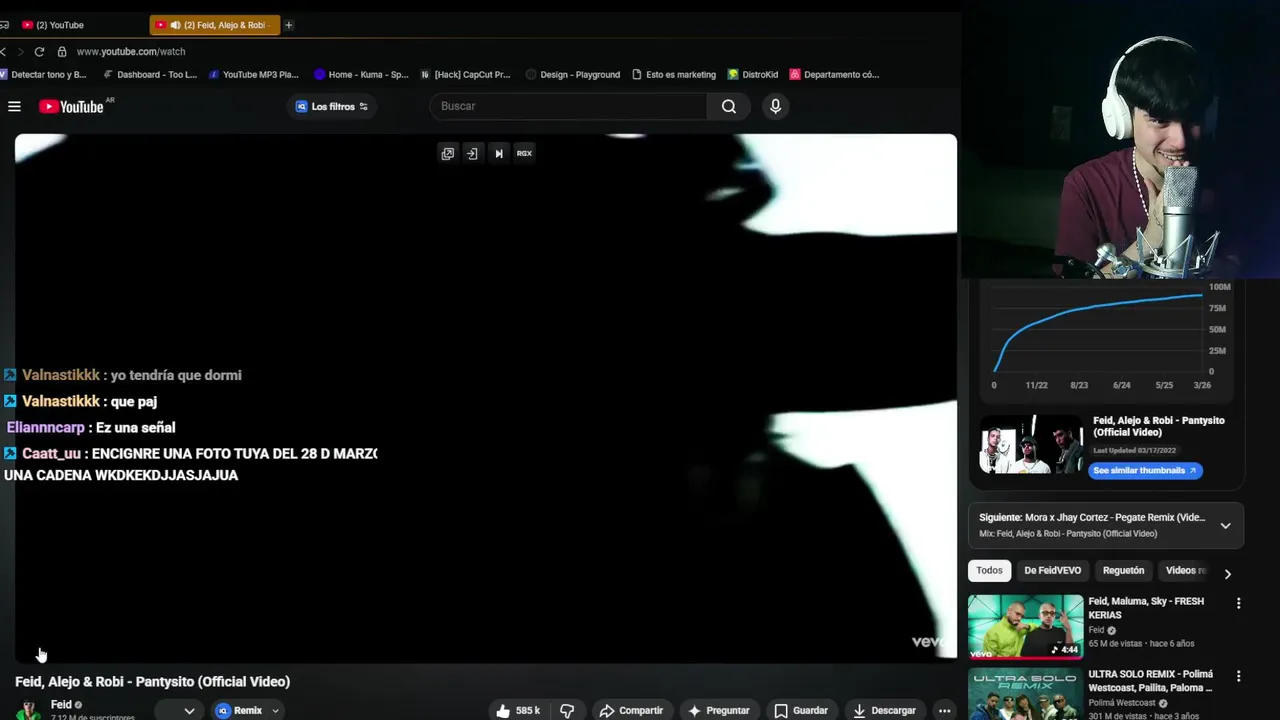Click the enter-arrow icon above the video
1280x720 pixels.
click(472, 153)
